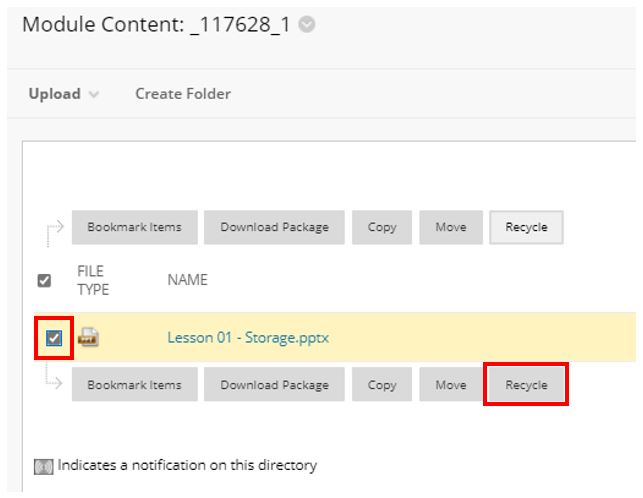643x498 pixels.
Task: Click the top action row arrow icon
Action: point(54,233)
